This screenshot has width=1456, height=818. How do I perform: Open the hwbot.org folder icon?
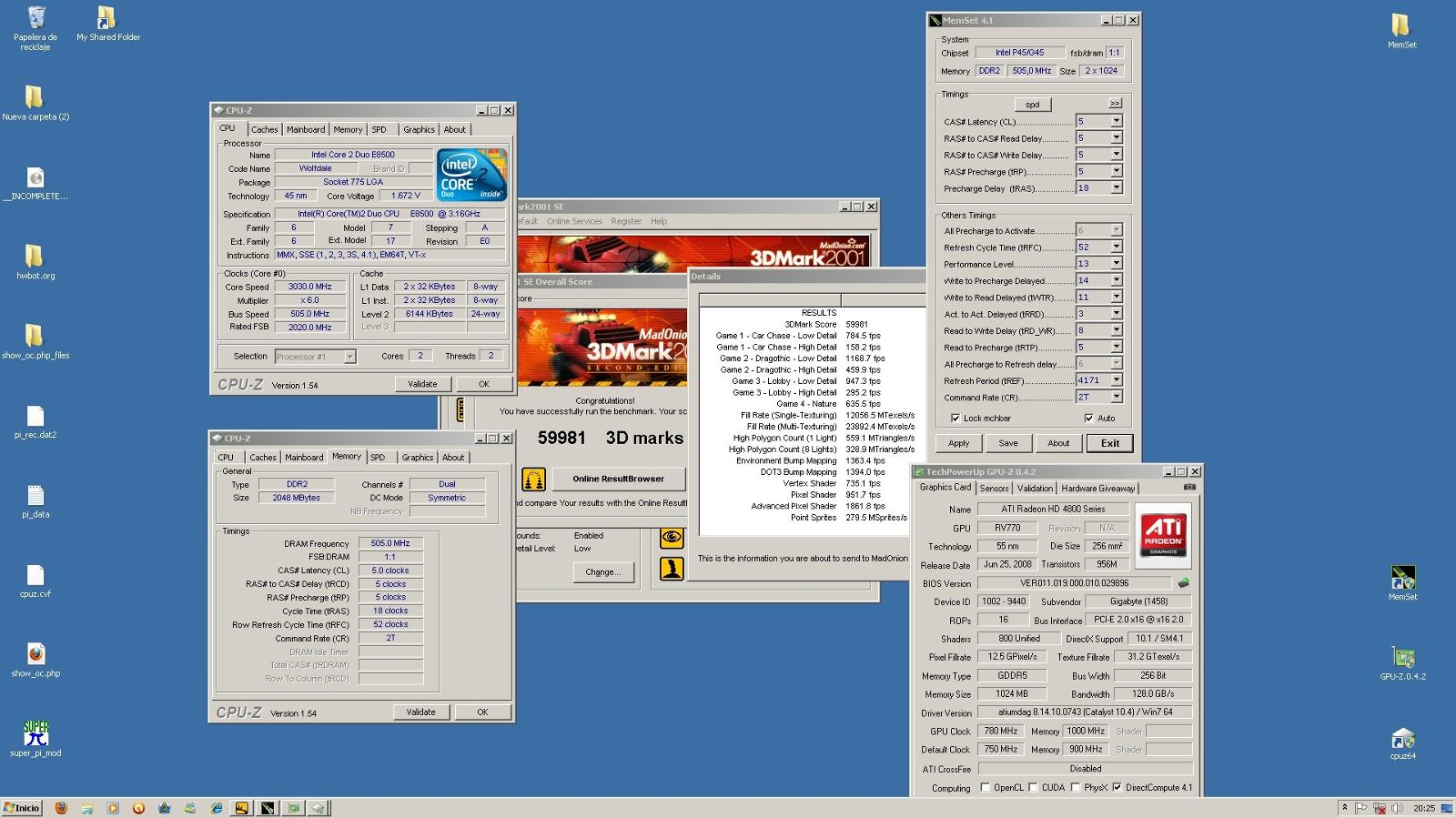coord(35,261)
